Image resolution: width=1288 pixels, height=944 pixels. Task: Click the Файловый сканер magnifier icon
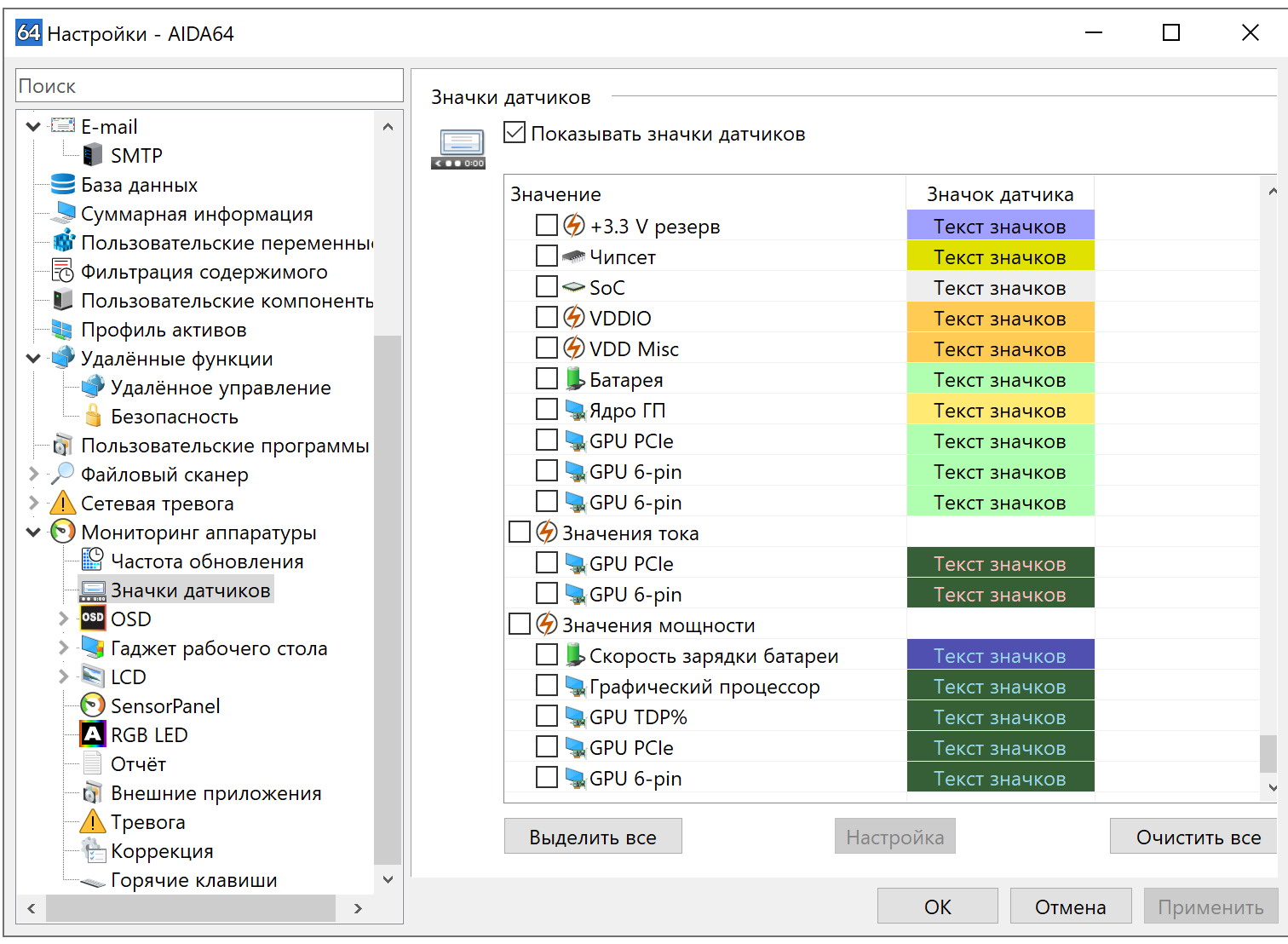(63, 474)
